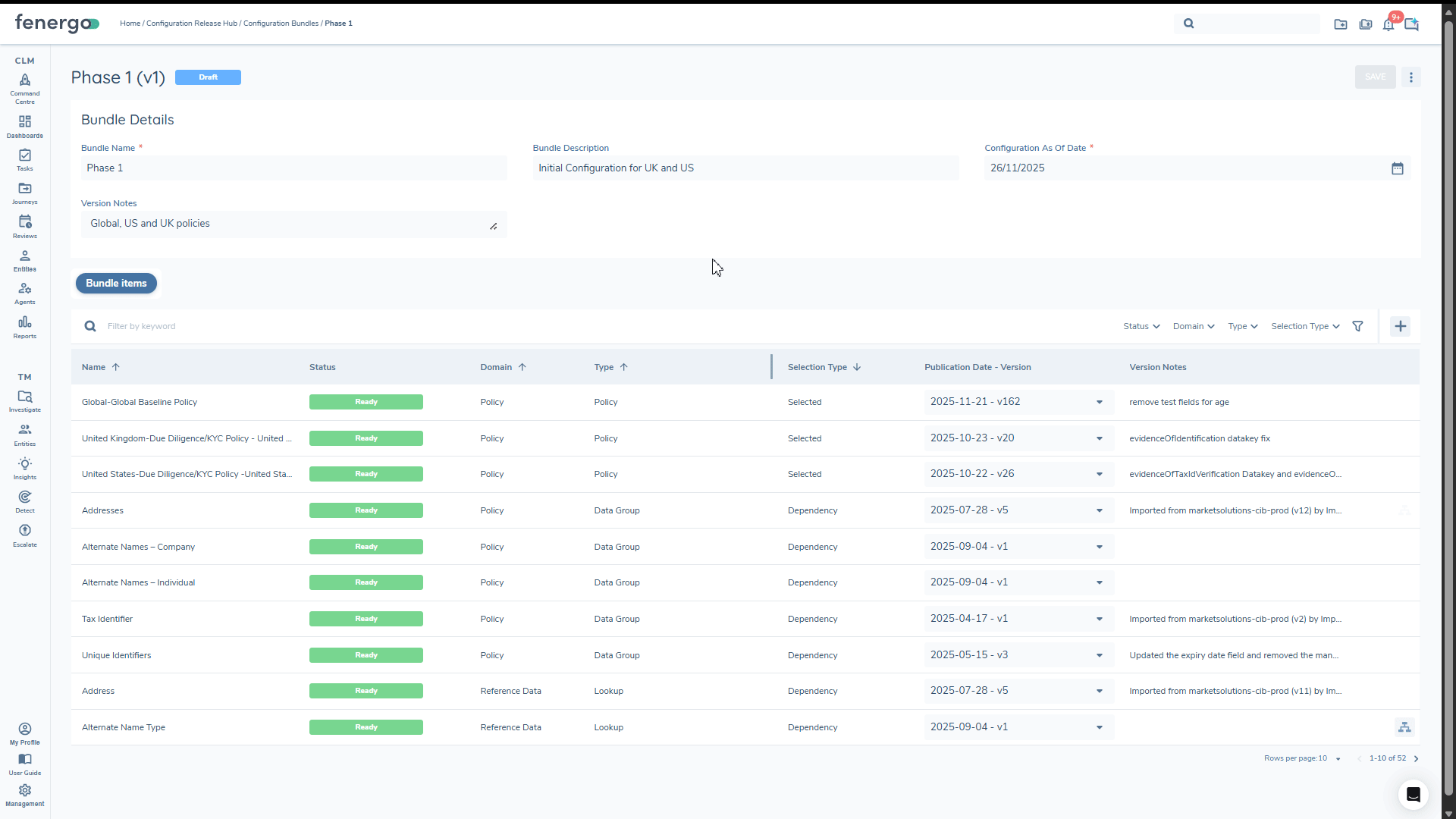Open the dependency tree icon for Alternate Name Type

(1404, 727)
